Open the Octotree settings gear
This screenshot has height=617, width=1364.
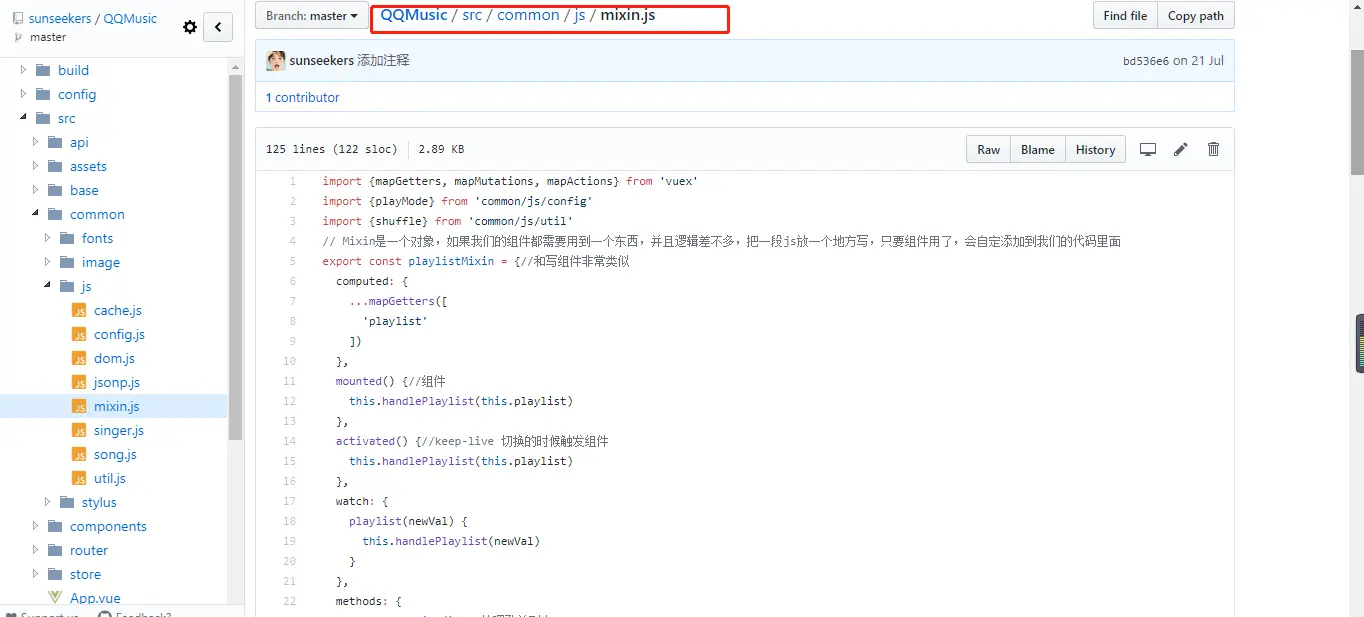190,27
